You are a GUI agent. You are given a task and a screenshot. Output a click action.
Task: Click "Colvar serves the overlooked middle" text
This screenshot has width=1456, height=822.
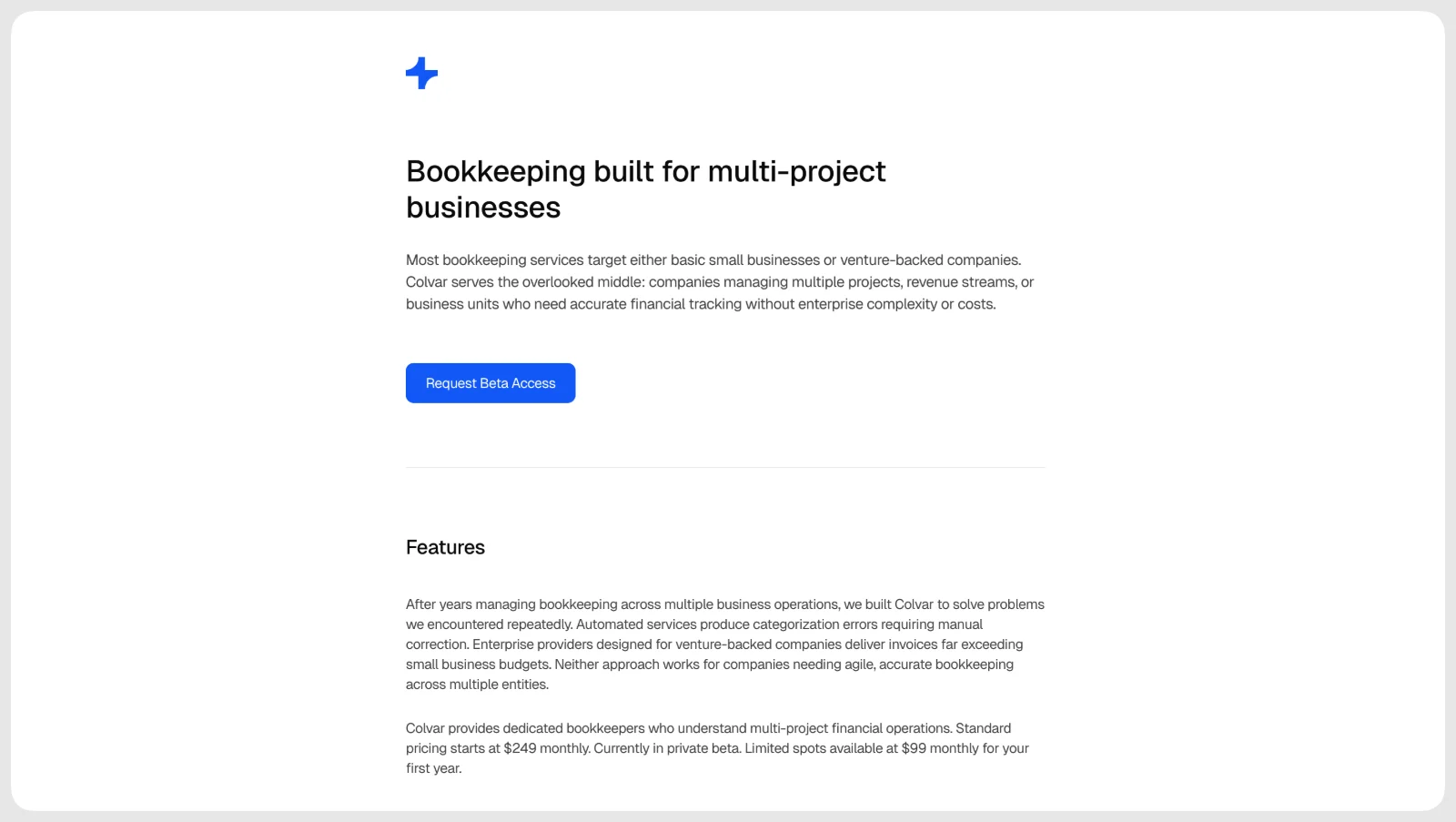point(524,282)
